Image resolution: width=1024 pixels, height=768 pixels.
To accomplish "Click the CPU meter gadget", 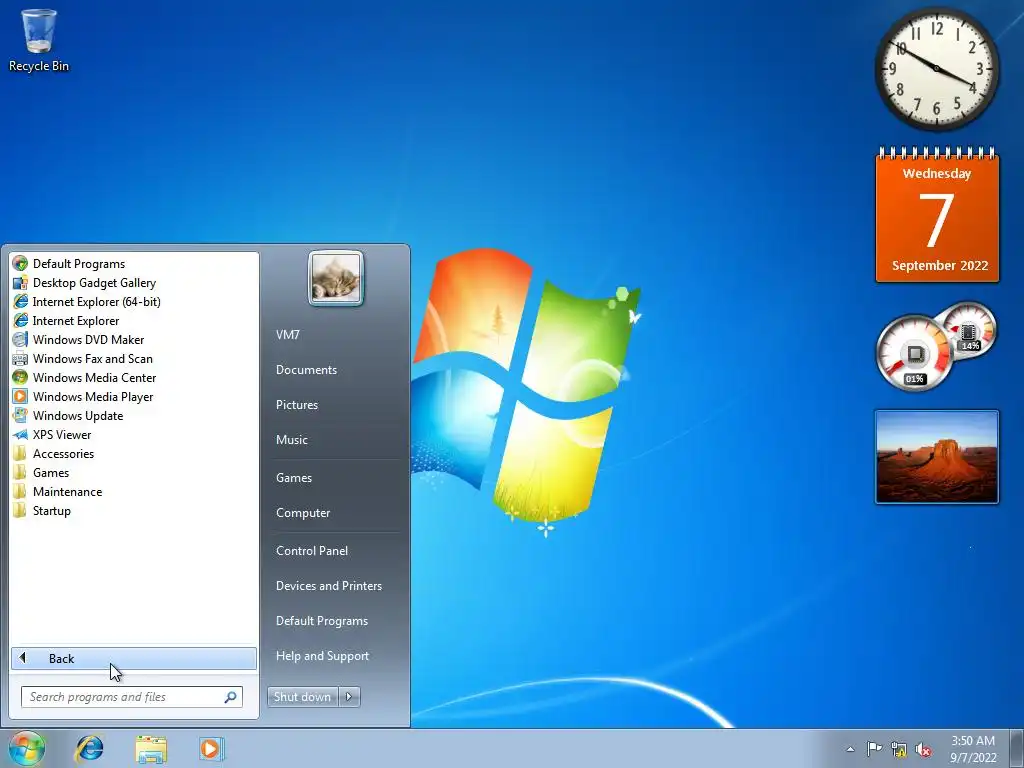I will pos(914,353).
